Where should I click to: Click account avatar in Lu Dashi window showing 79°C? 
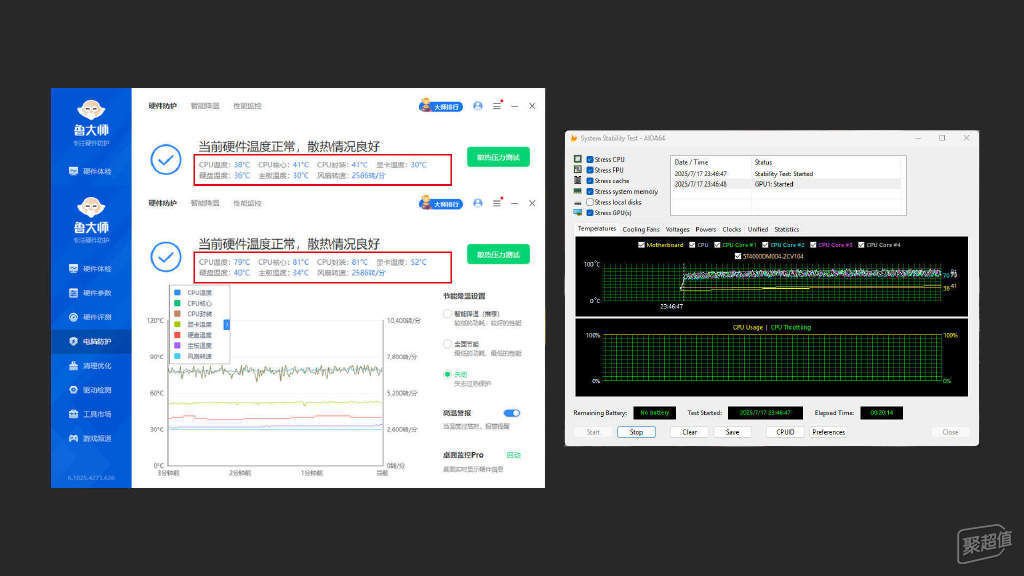tap(477, 203)
